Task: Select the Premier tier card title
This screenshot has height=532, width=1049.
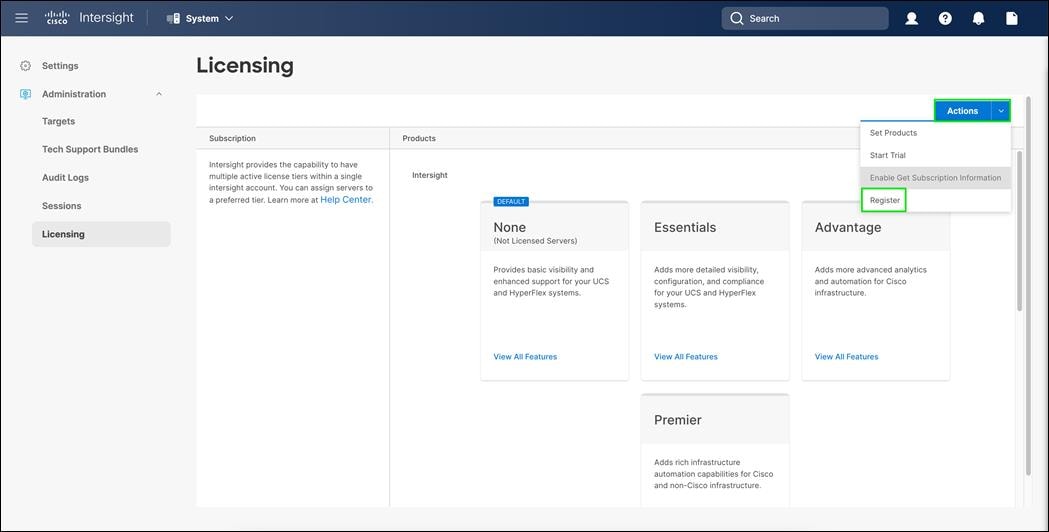Action: 678,420
